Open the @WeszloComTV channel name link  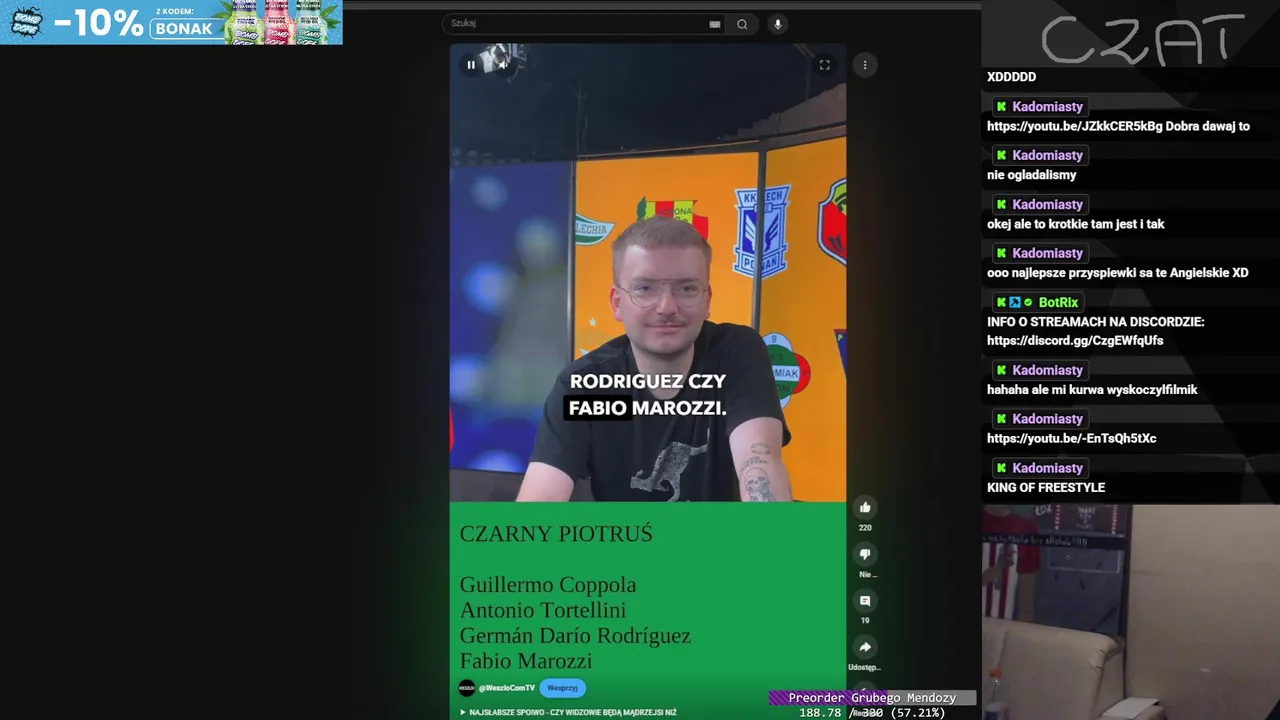tap(507, 688)
